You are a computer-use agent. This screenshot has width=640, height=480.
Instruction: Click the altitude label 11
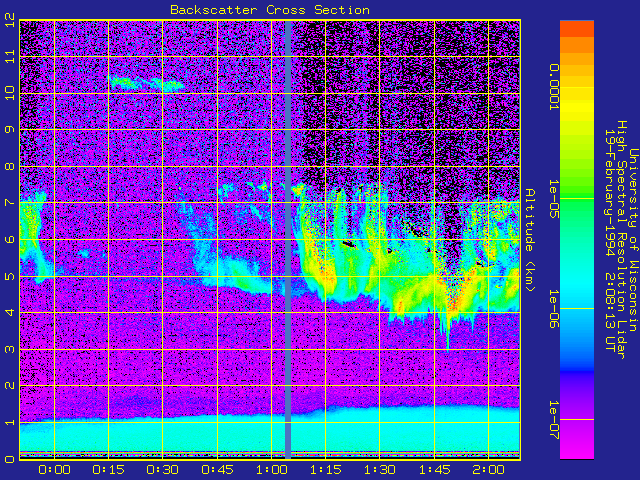pyautogui.click(x=10, y=56)
